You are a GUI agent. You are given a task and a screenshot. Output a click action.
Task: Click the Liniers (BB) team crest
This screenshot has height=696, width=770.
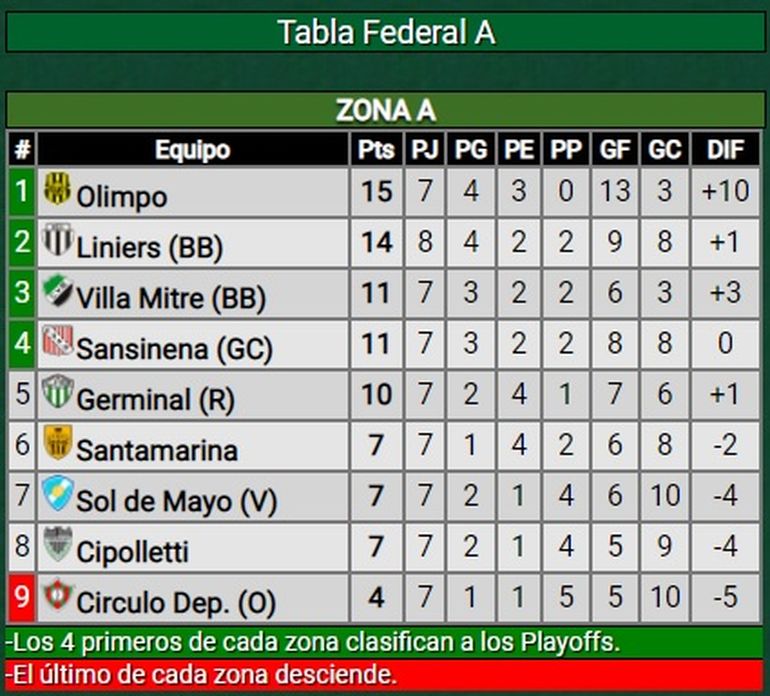click(57, 240)
